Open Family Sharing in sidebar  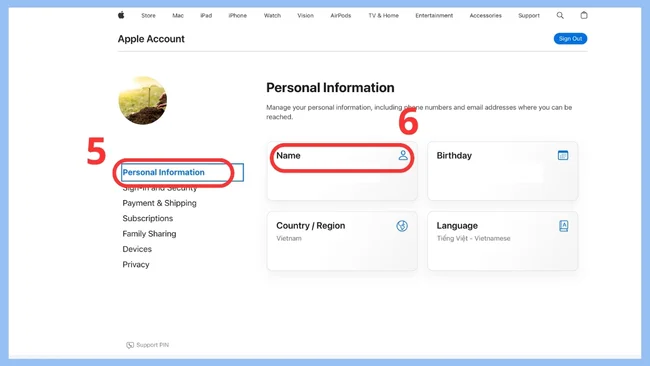point(149,234)
